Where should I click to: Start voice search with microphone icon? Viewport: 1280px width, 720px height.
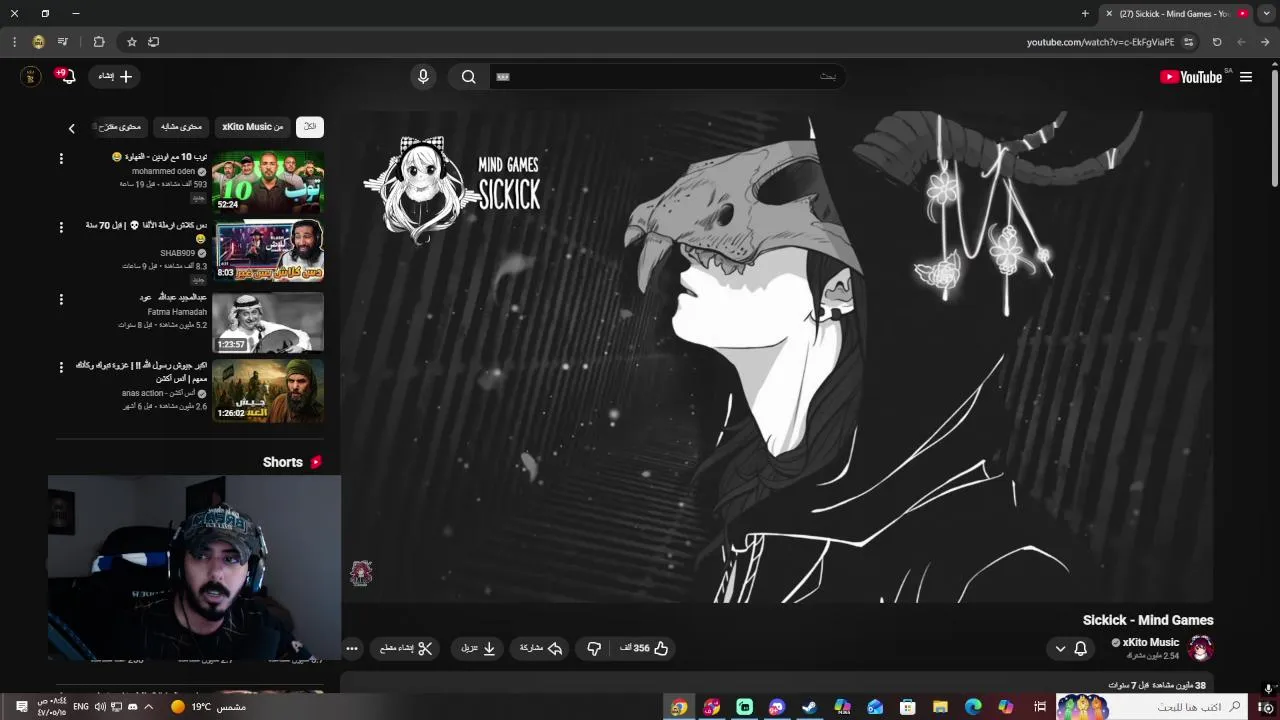click(x=423, y=77)
